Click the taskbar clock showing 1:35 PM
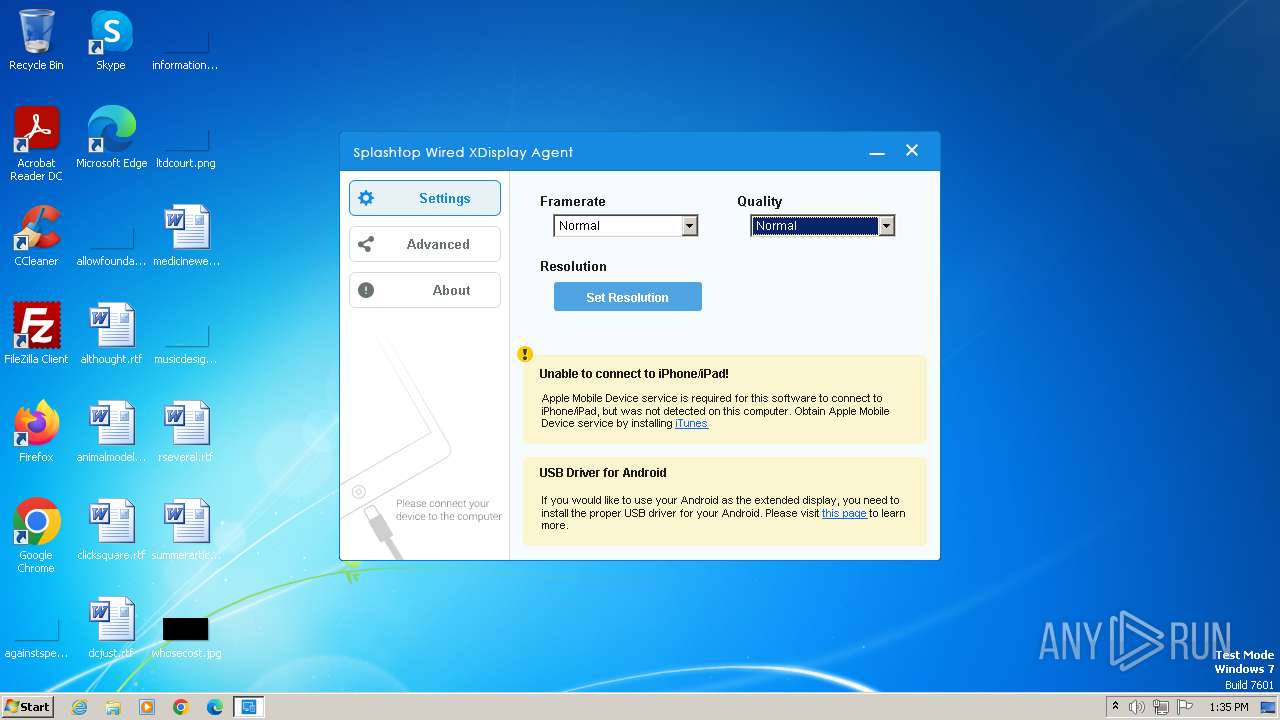Viewport: 1280px width, 720px height. [x=1228, y=707]
